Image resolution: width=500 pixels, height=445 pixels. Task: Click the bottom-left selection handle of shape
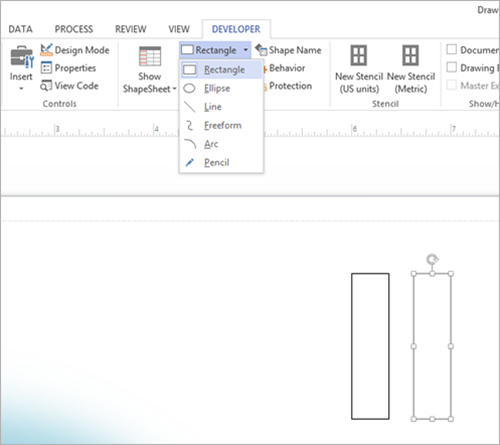[414, 419]
